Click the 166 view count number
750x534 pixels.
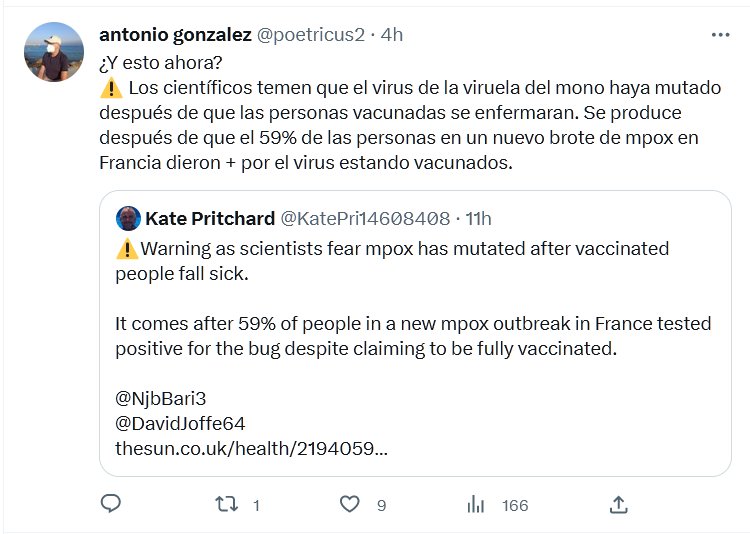515,505
